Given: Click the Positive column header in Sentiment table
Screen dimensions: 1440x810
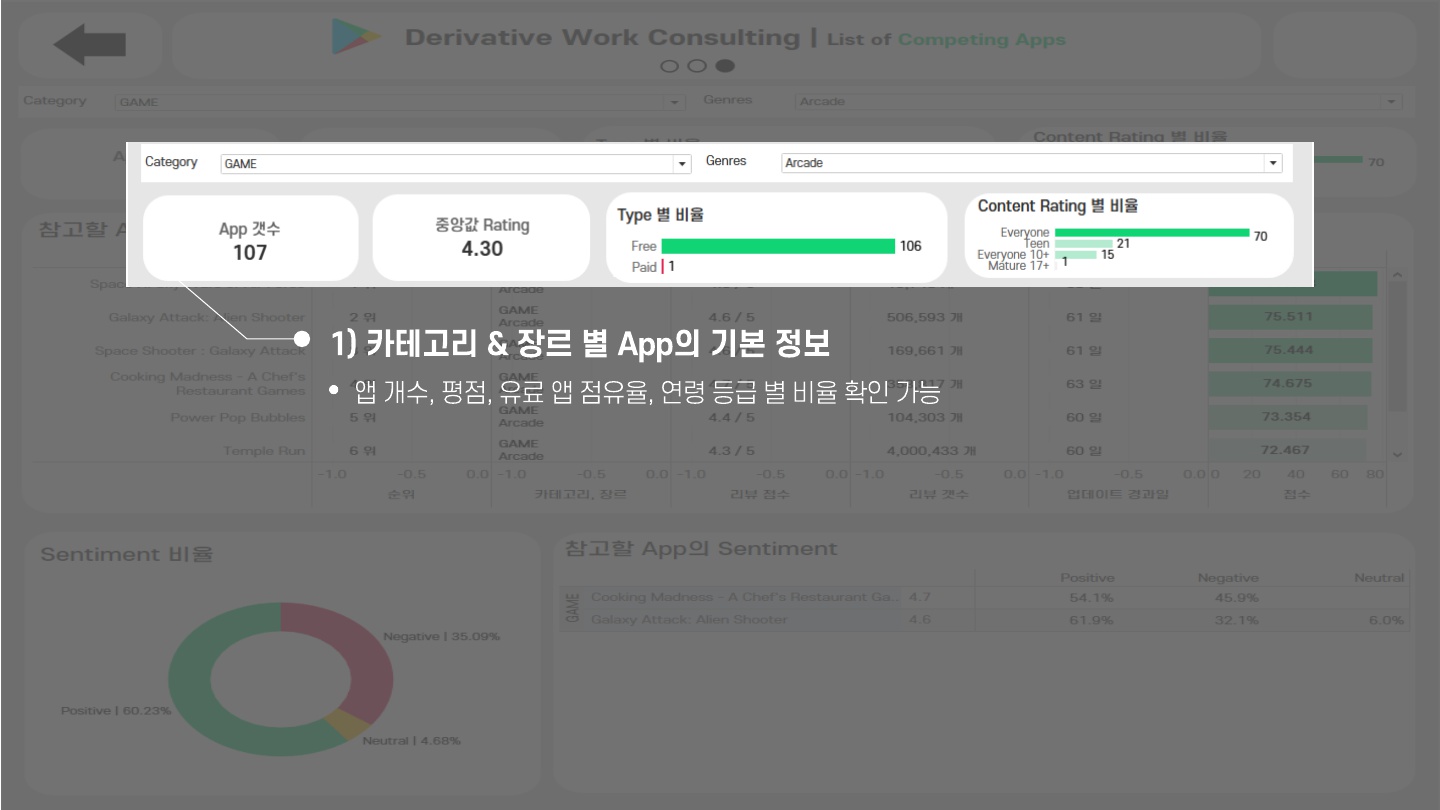Looking at the screenshot, I should point(1087,578).
